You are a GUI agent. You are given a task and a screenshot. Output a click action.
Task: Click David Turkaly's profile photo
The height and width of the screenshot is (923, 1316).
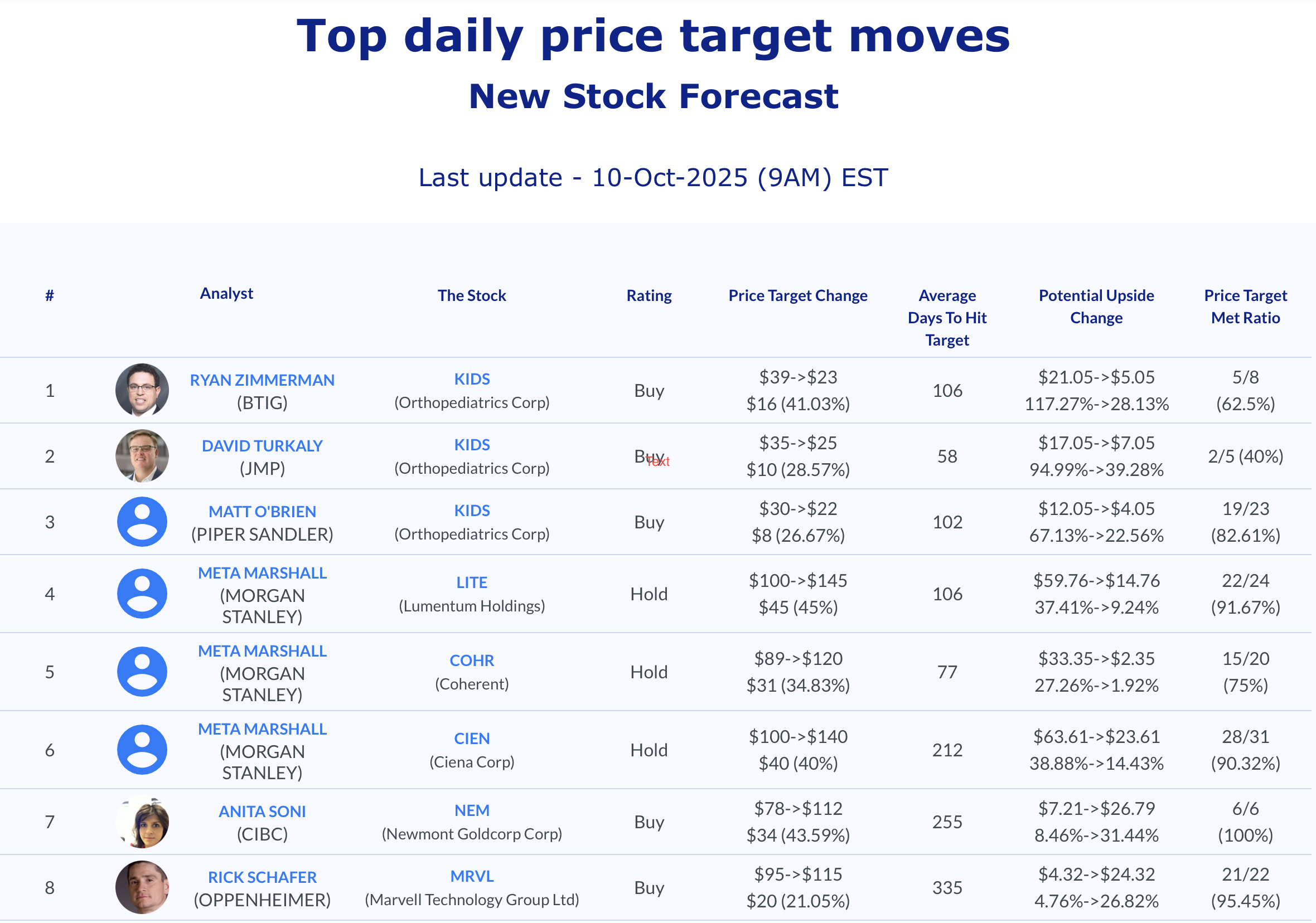click(142, 456)
